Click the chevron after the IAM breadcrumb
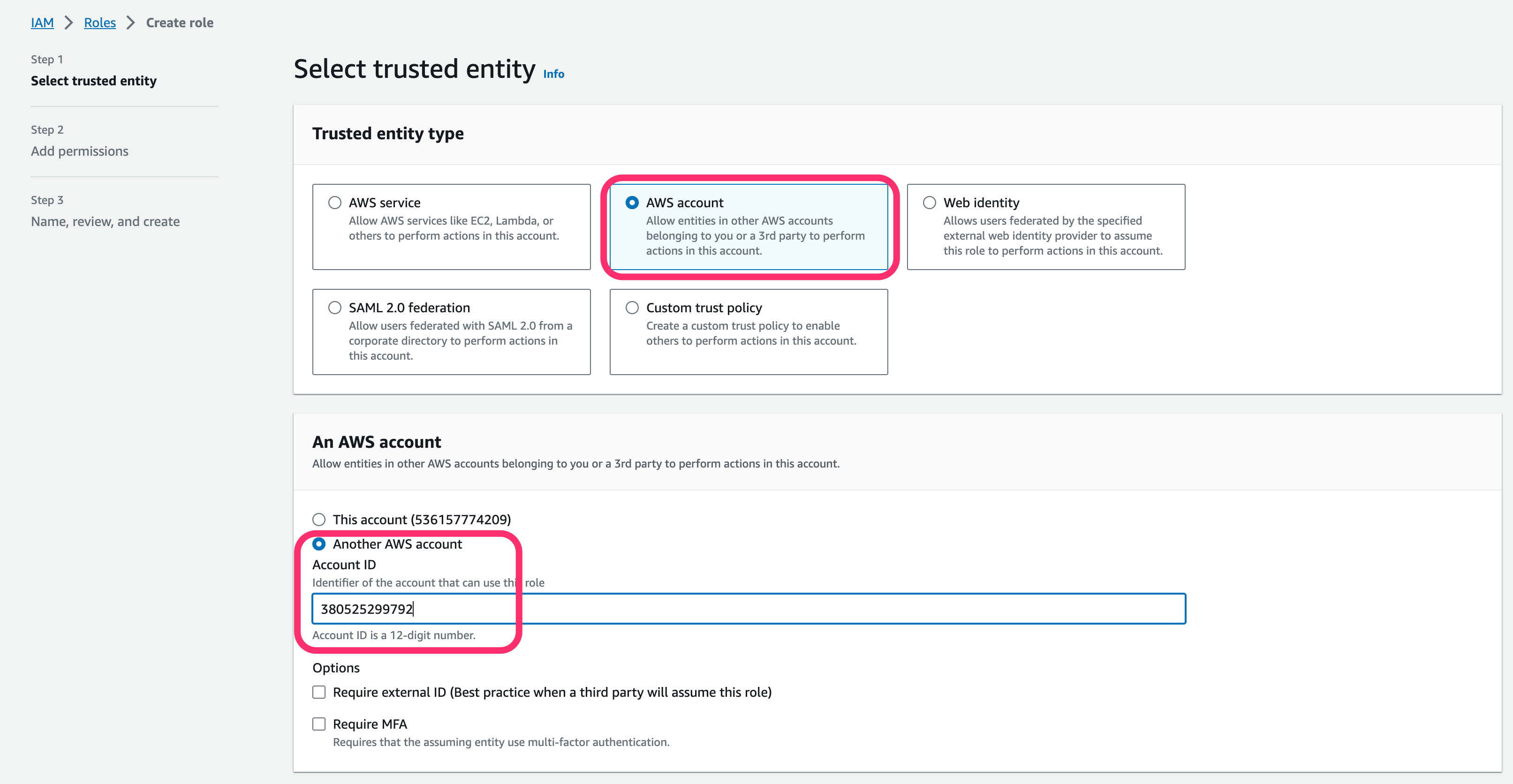The image size is (1513, 784). 69,23
